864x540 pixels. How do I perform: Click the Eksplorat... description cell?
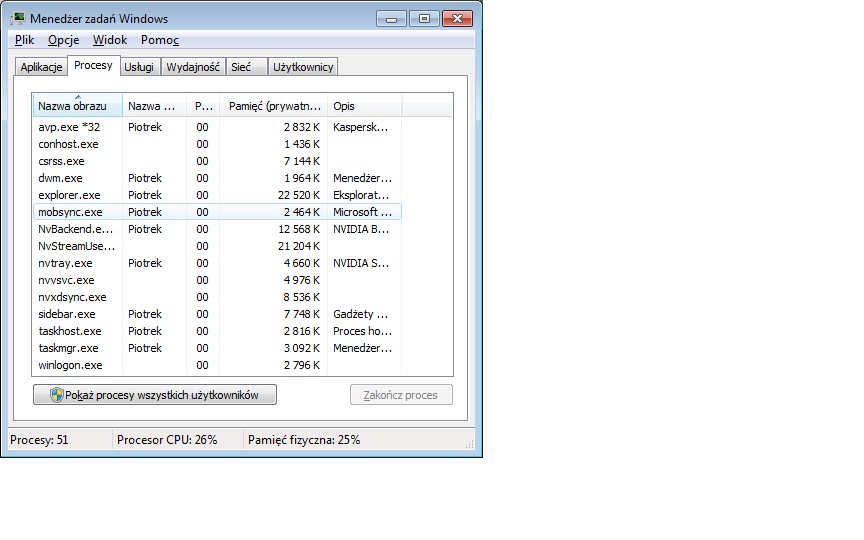click(361, 196)
